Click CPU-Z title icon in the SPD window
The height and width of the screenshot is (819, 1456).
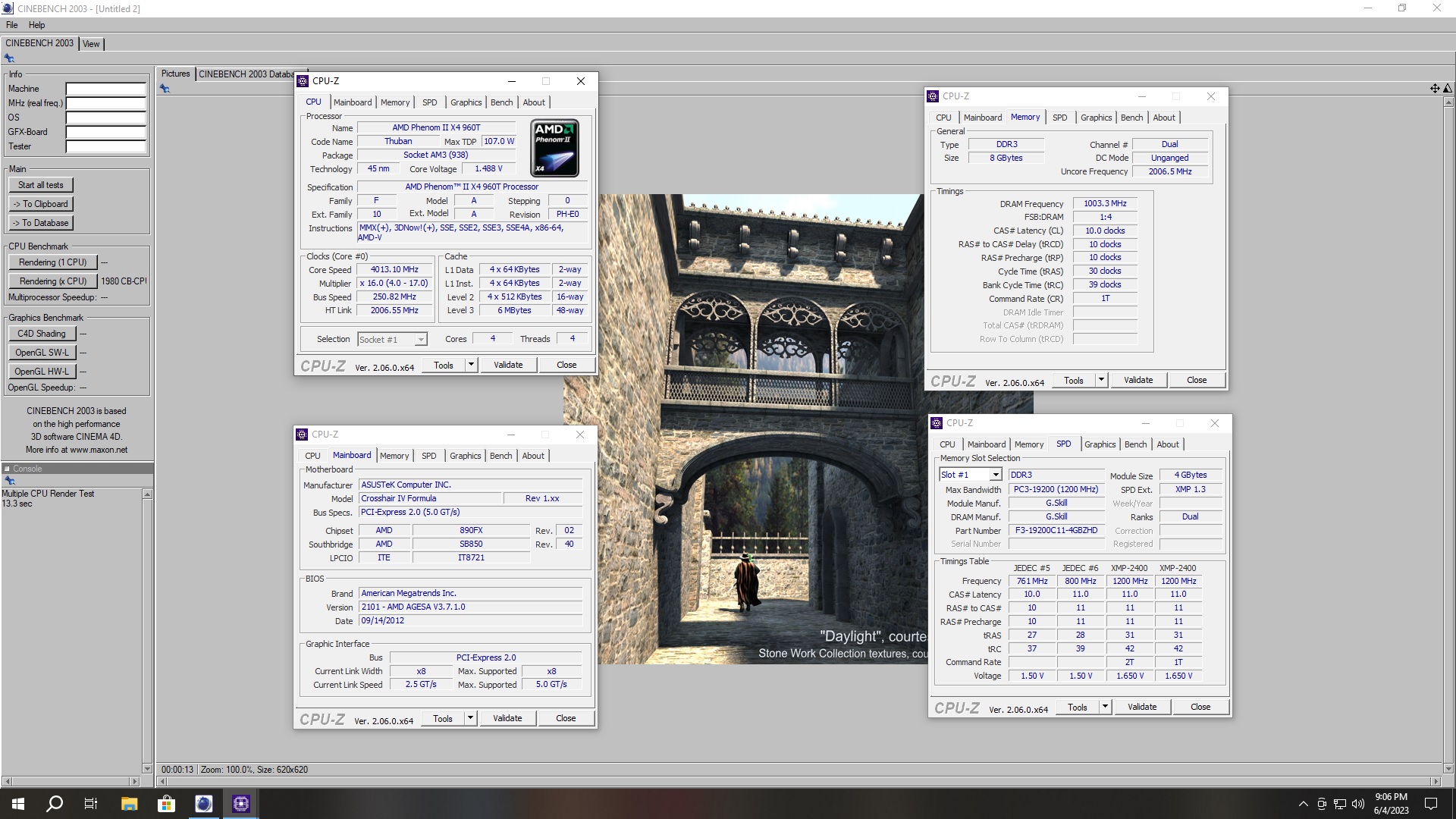tap(937, 423)
